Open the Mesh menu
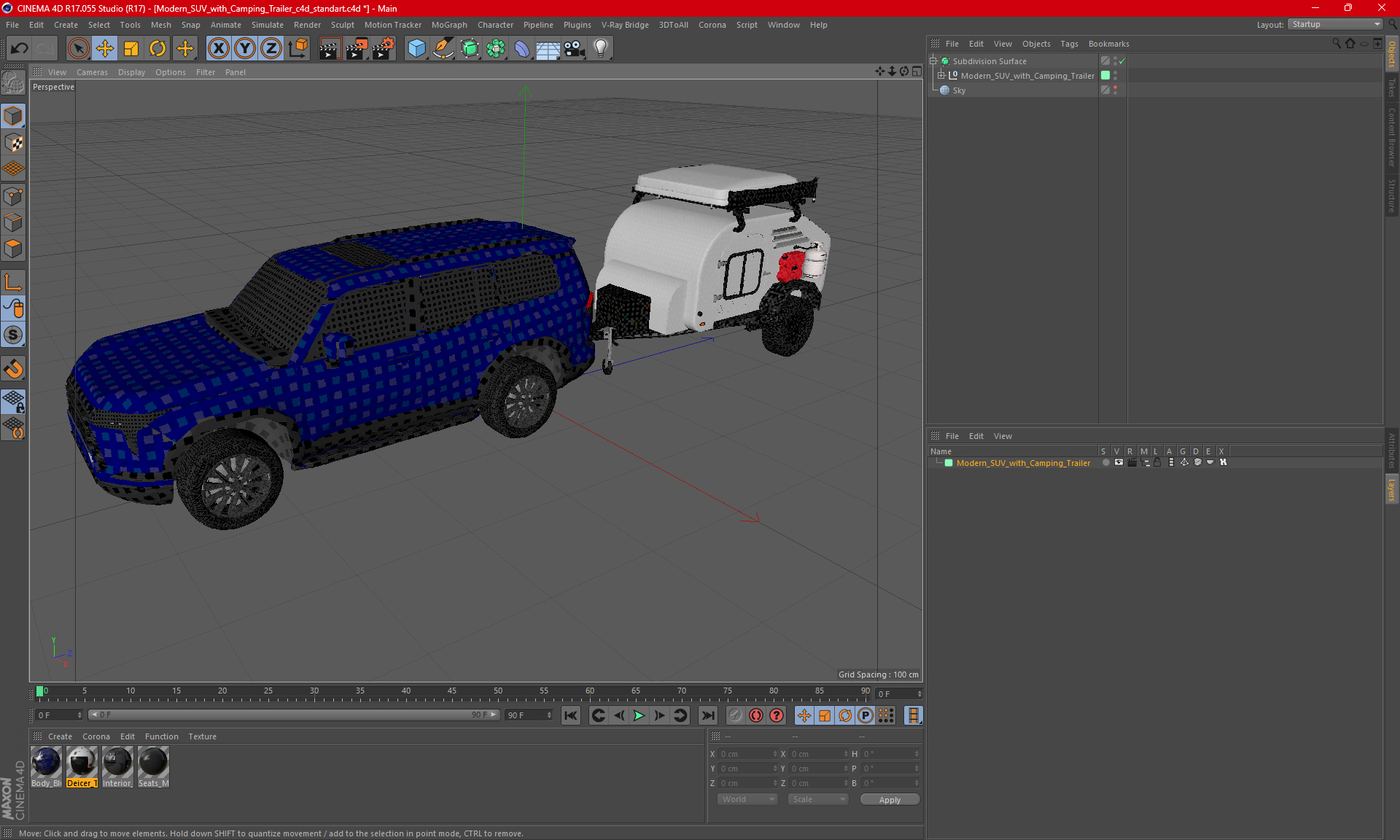Image resolution: width=1400 pixels, height=840 pixels. [x=160, y=25]
